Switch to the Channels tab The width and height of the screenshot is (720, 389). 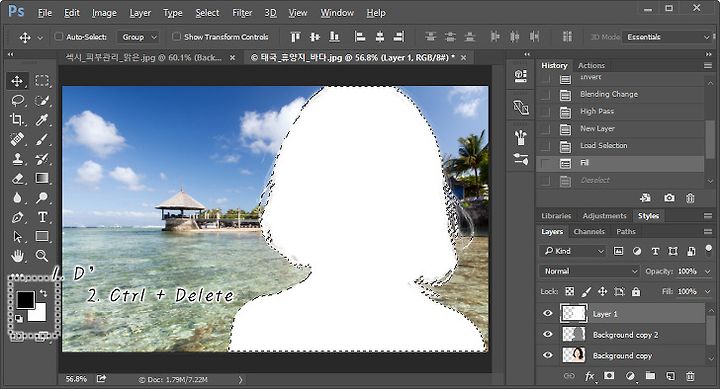(x=589, y=231)
